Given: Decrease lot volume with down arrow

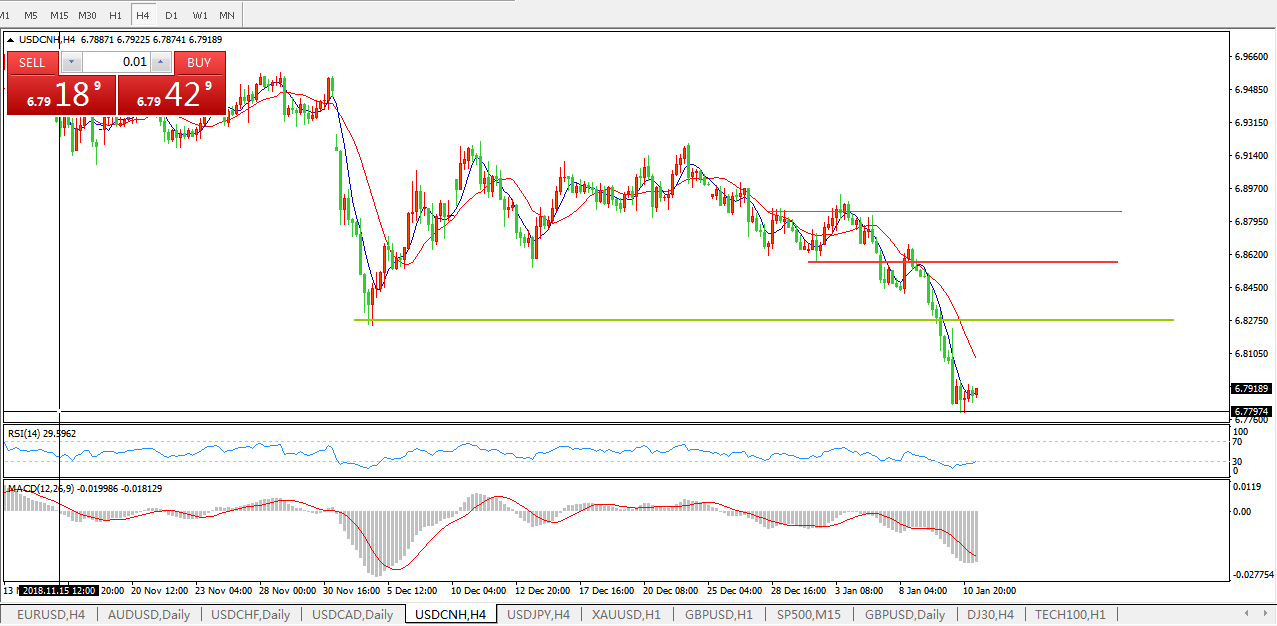Looking at the screenshot, I should [x=71, y=62].
